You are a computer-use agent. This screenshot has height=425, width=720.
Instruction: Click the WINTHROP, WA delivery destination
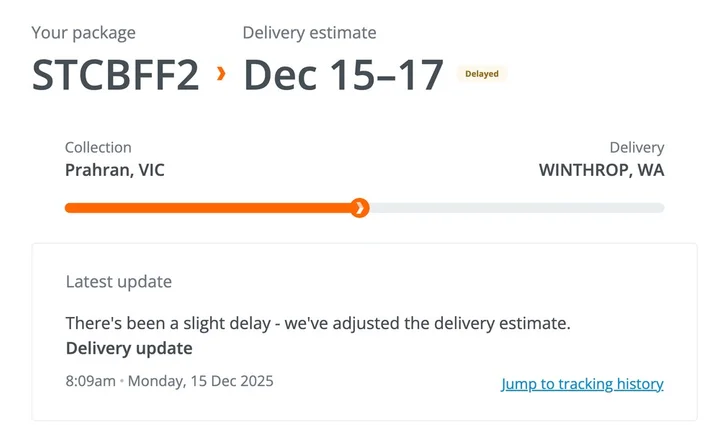pos(601,170)
